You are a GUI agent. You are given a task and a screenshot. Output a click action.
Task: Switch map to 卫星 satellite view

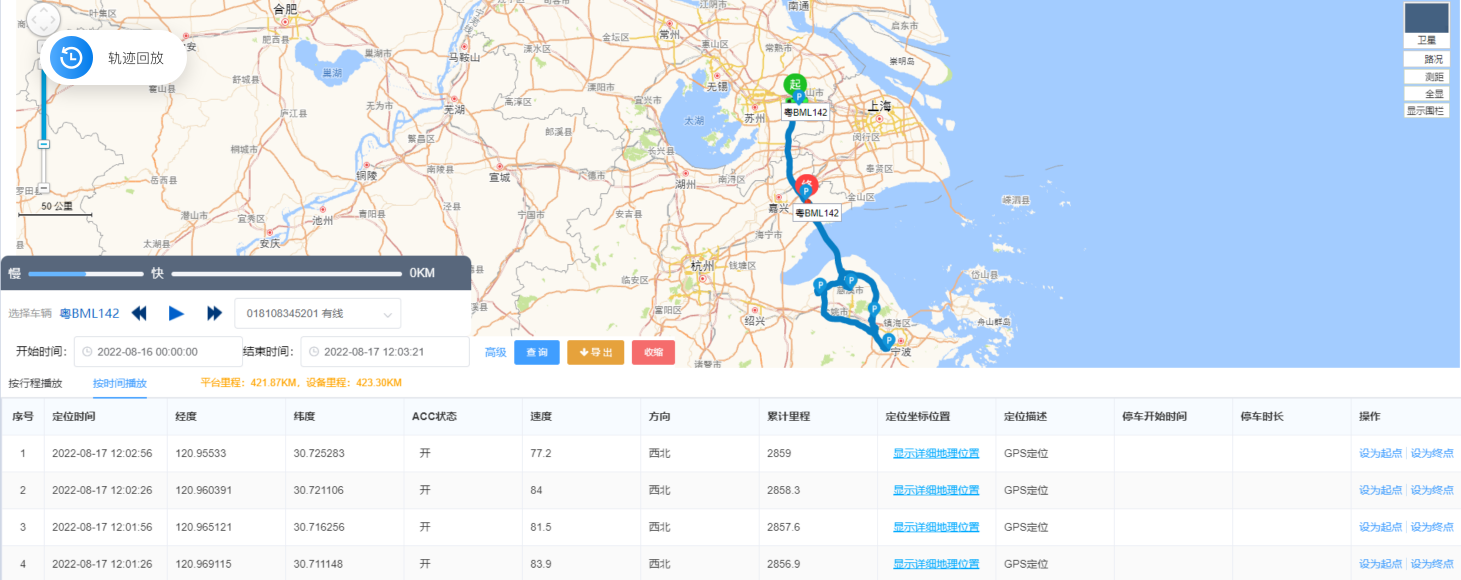[1426, 40]
